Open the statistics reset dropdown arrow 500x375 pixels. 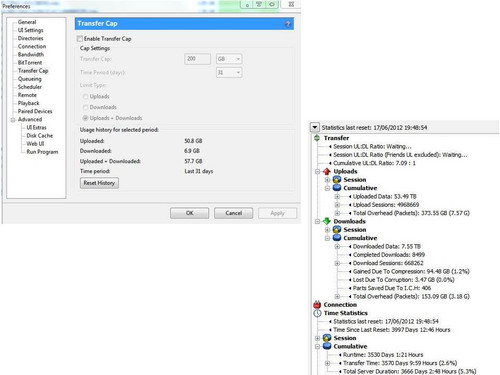314,127
